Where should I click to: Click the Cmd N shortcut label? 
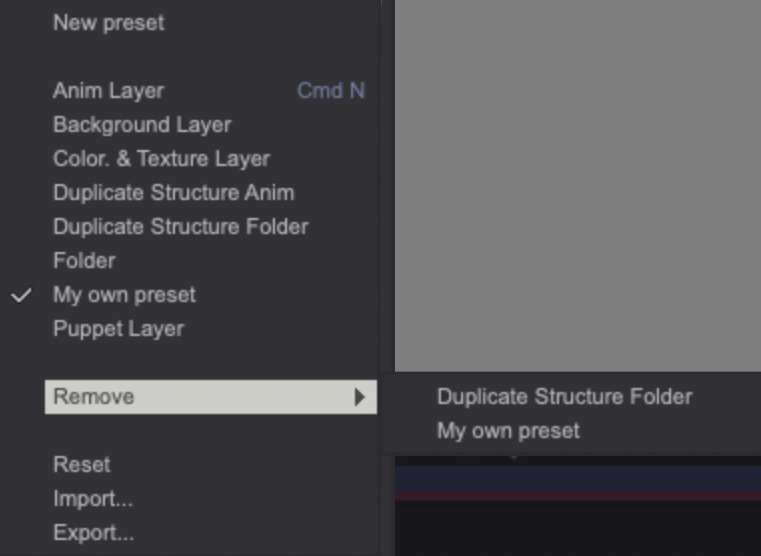click(x=331, y=90)
